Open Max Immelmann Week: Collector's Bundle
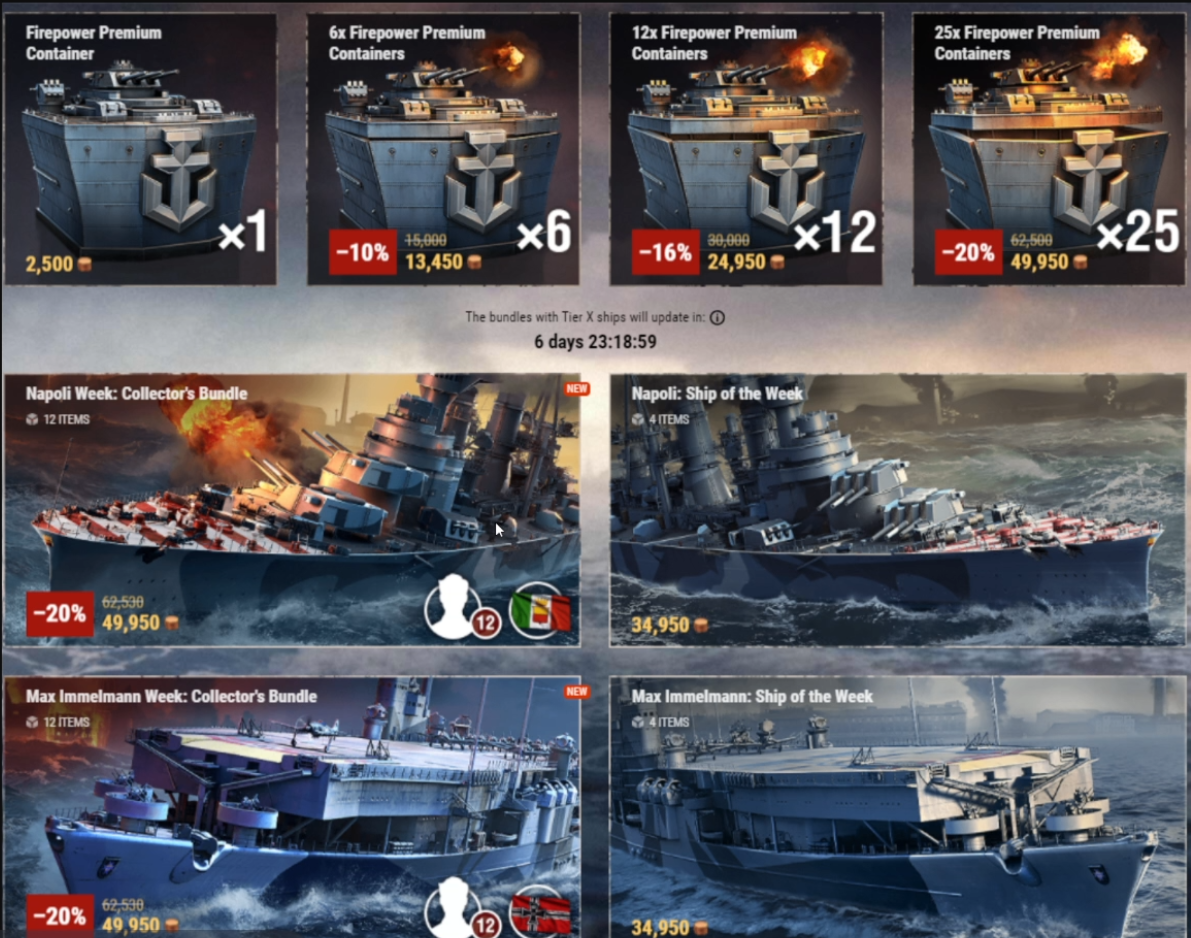The image size is (1191, 938). click(x=292, y=807)
